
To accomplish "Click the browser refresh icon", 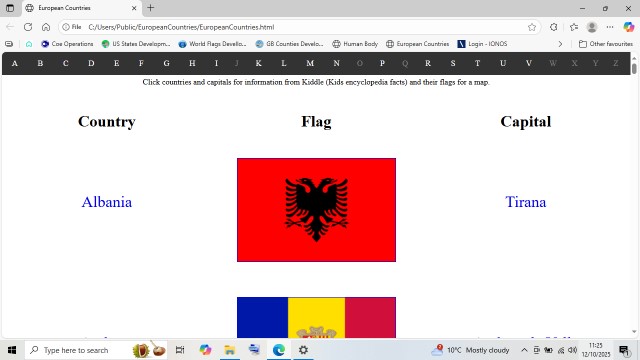I will [x=28, y=27].
